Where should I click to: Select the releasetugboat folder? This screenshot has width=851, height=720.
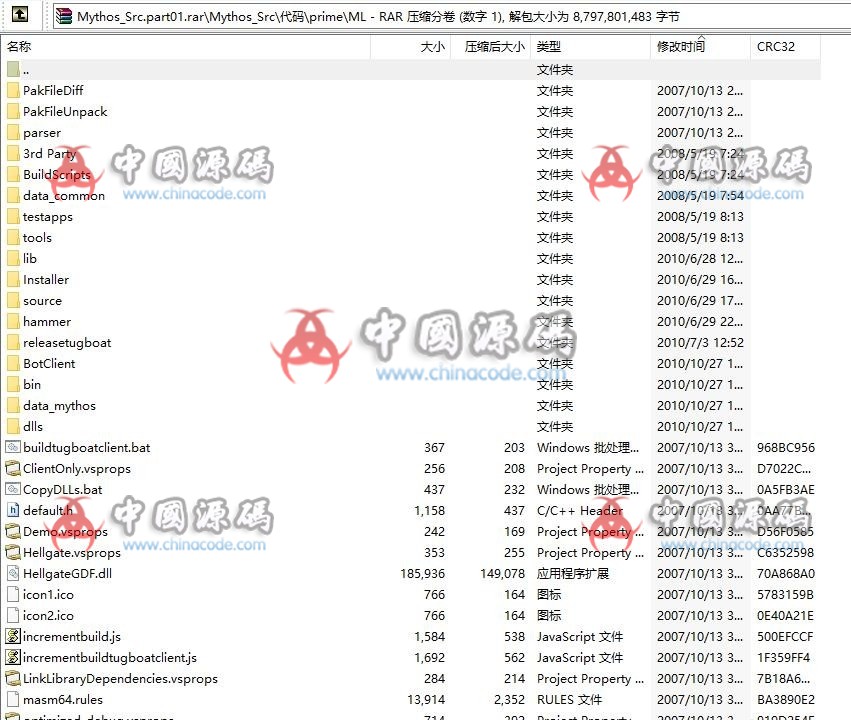[x=67, y=343]
